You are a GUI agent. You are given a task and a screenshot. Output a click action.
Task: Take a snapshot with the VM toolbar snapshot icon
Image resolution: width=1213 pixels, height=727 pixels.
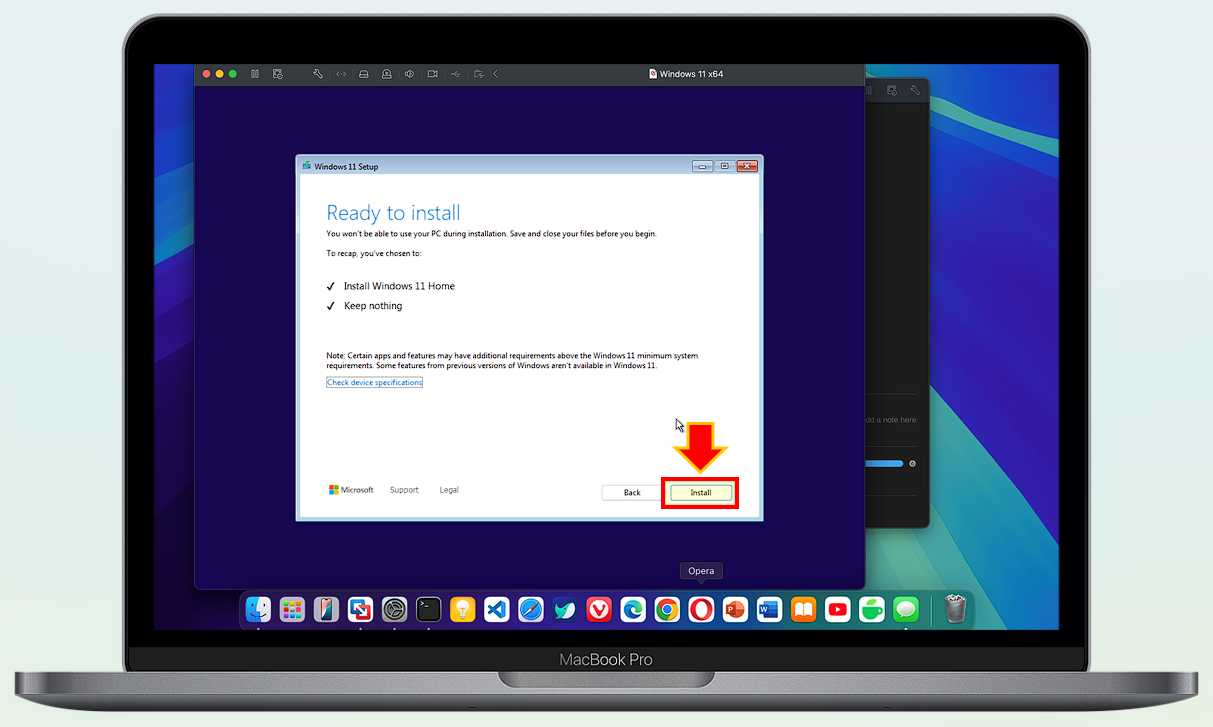click(278, 74)
